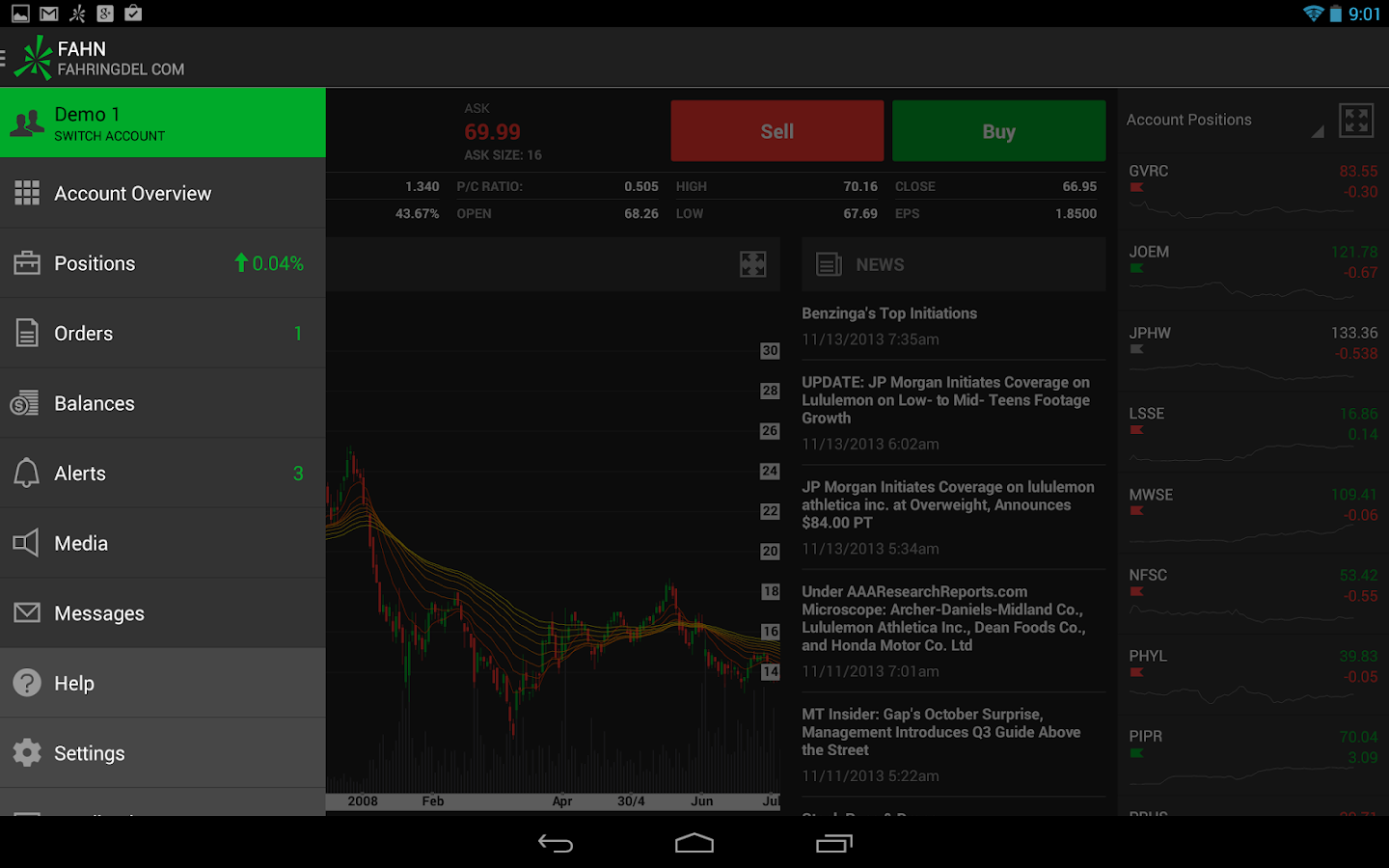Close the navigation drawer via hamburger icon
The width and height of the screenshot is (1389, 868).
[4, 58]
